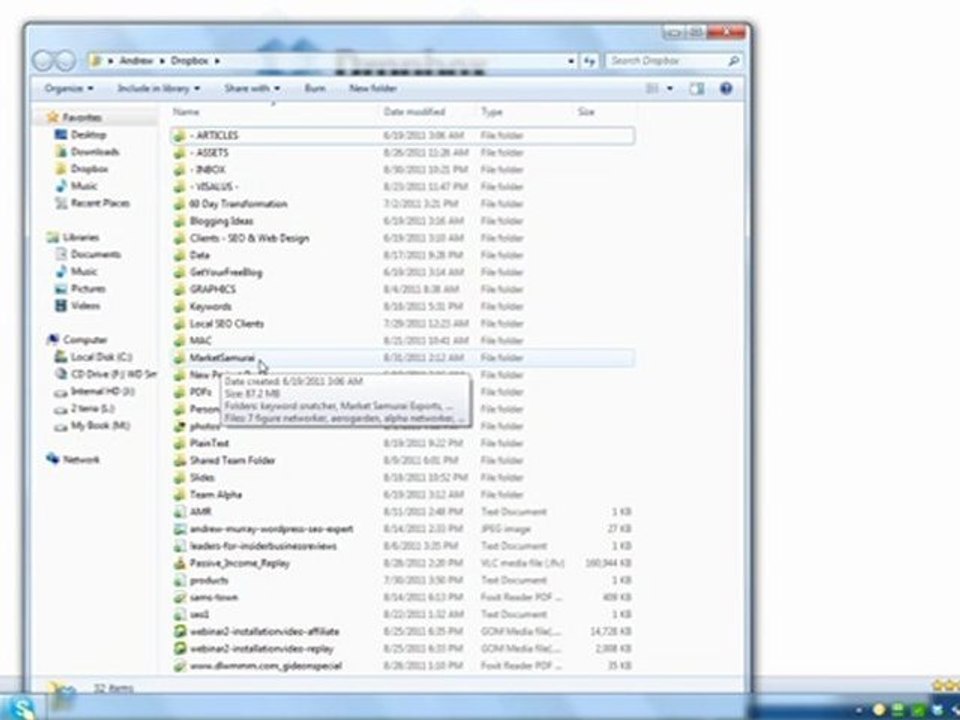Click the refresh button beside address bar

[589, 61]
